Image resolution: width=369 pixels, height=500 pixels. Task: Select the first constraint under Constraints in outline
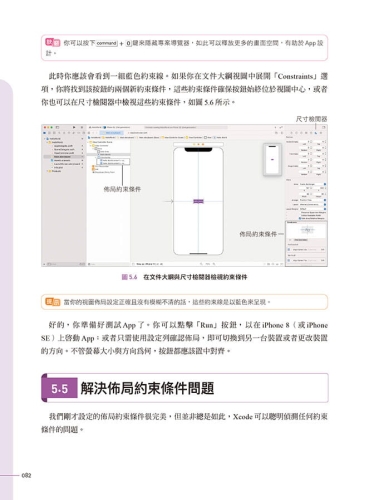click(113, 160)
